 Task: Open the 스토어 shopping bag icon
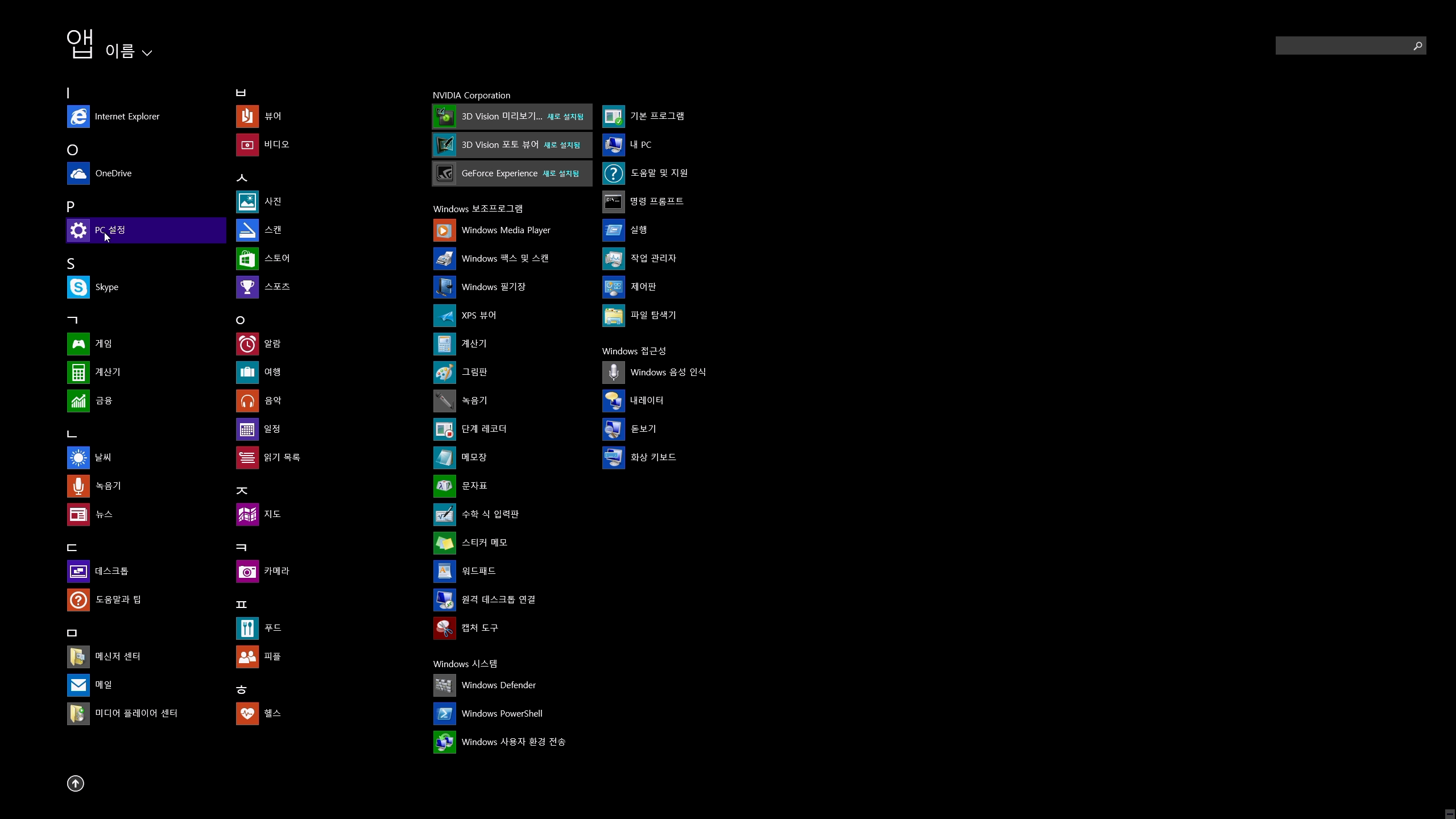(x=247, y=259)
